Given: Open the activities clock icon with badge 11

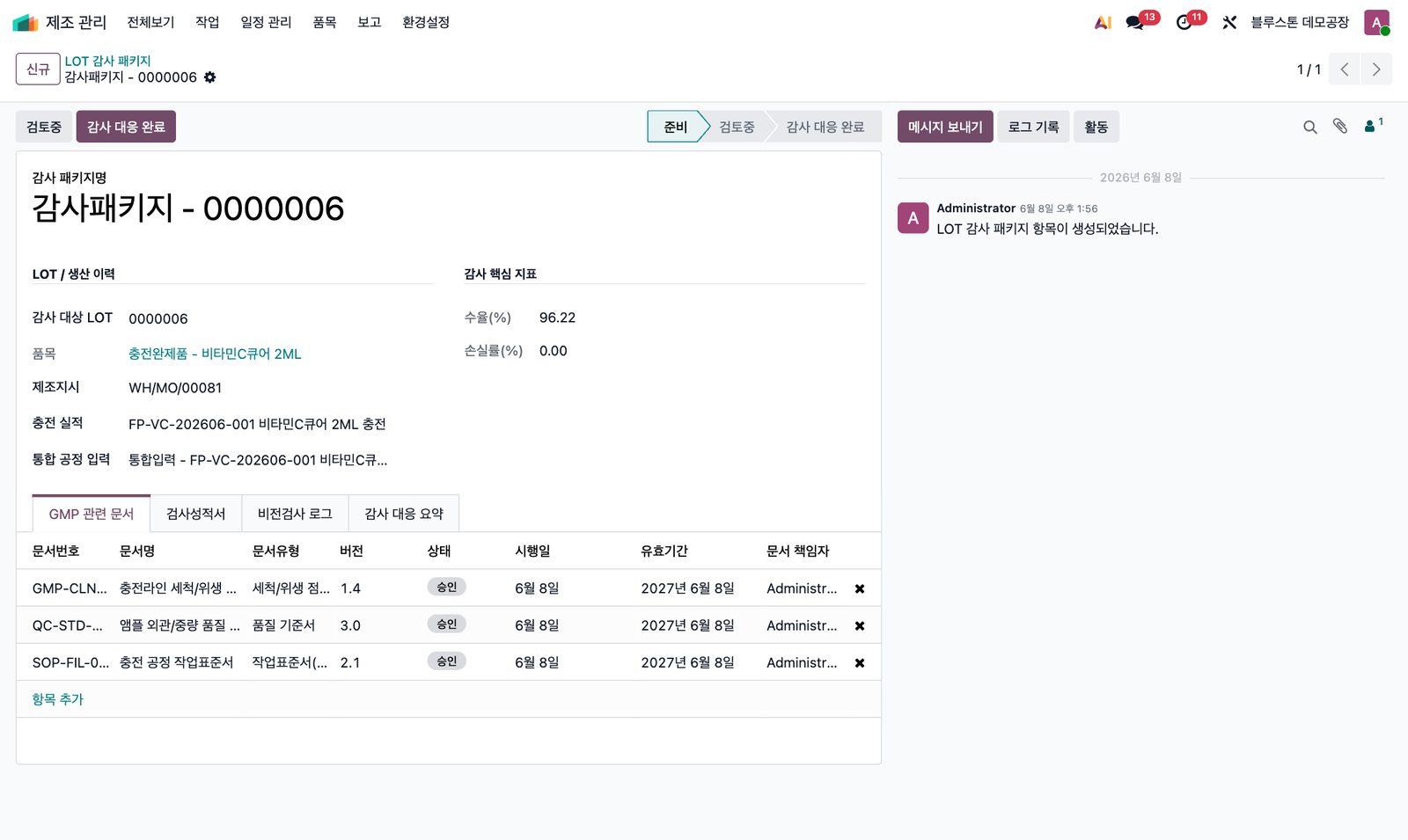Looking at the screenshot, I should point(1184,22).
